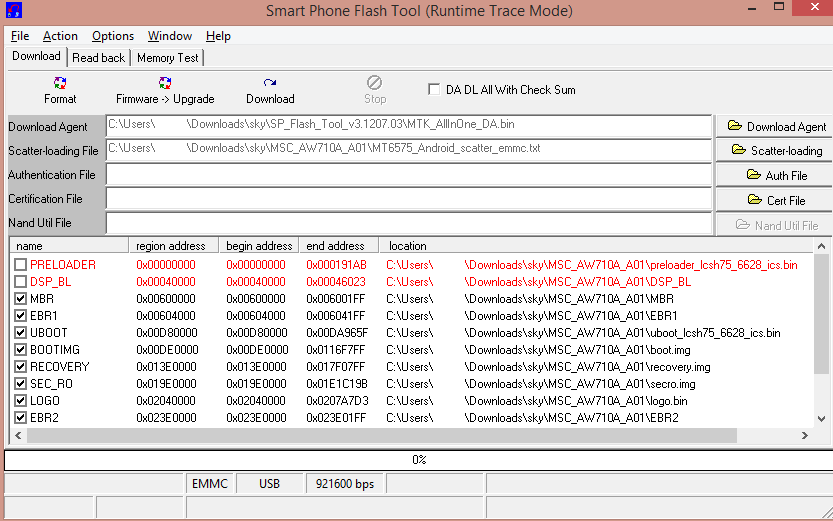Sort by begin address column header

[259, 245]
